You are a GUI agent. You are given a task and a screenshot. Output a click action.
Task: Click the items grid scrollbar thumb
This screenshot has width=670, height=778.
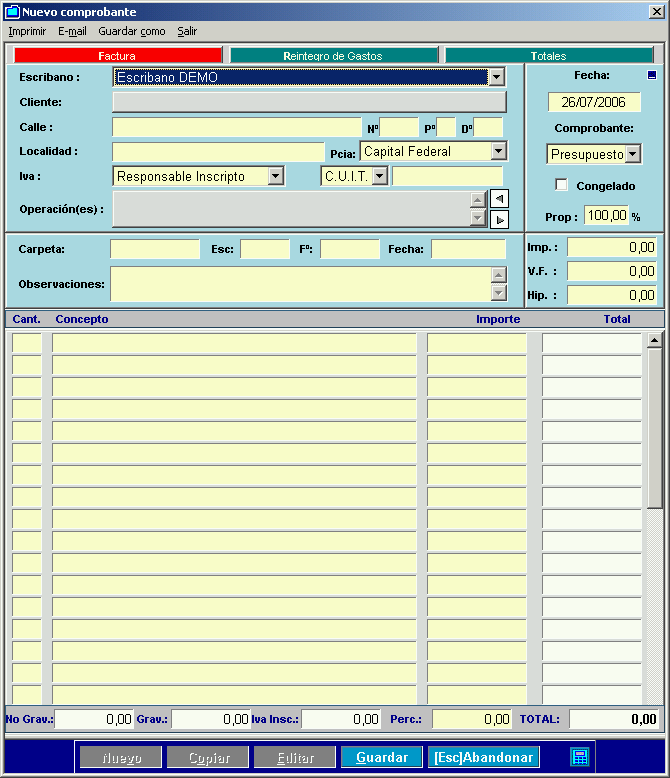click(655, 428)
